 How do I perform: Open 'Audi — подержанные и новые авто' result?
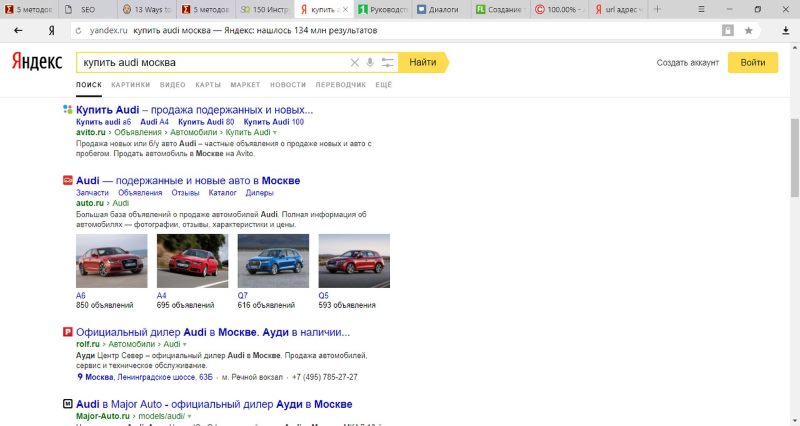click(188, 181)
